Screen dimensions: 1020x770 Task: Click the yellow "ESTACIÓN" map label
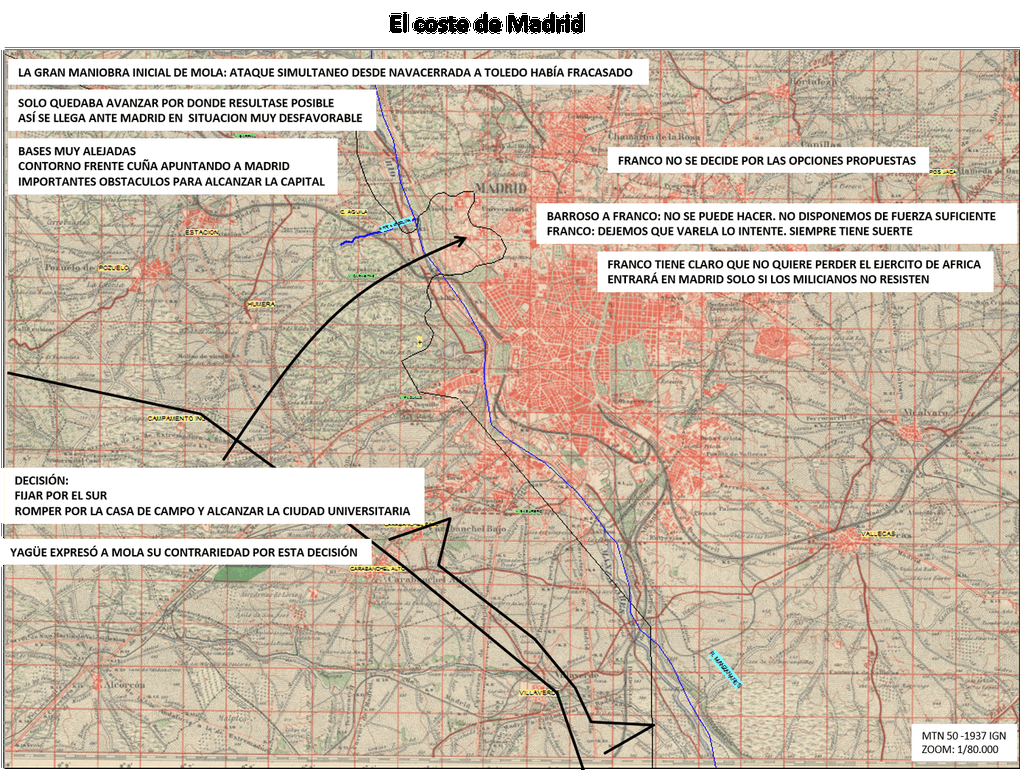point(202,232)
